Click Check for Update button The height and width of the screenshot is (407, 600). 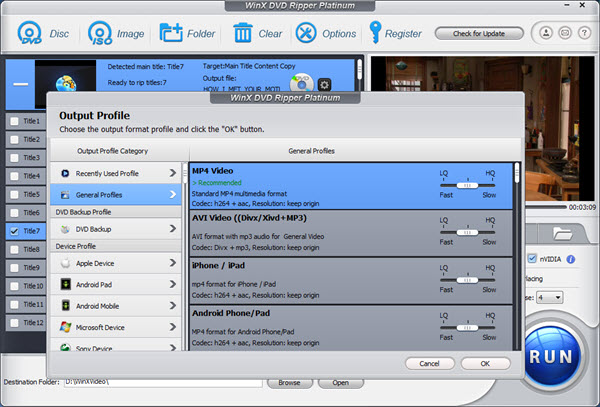479,33
